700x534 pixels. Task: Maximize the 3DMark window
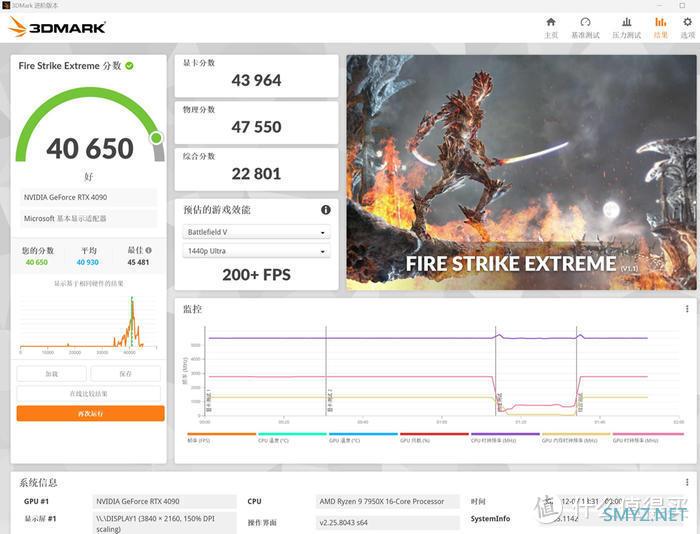(x=682, y=5)
